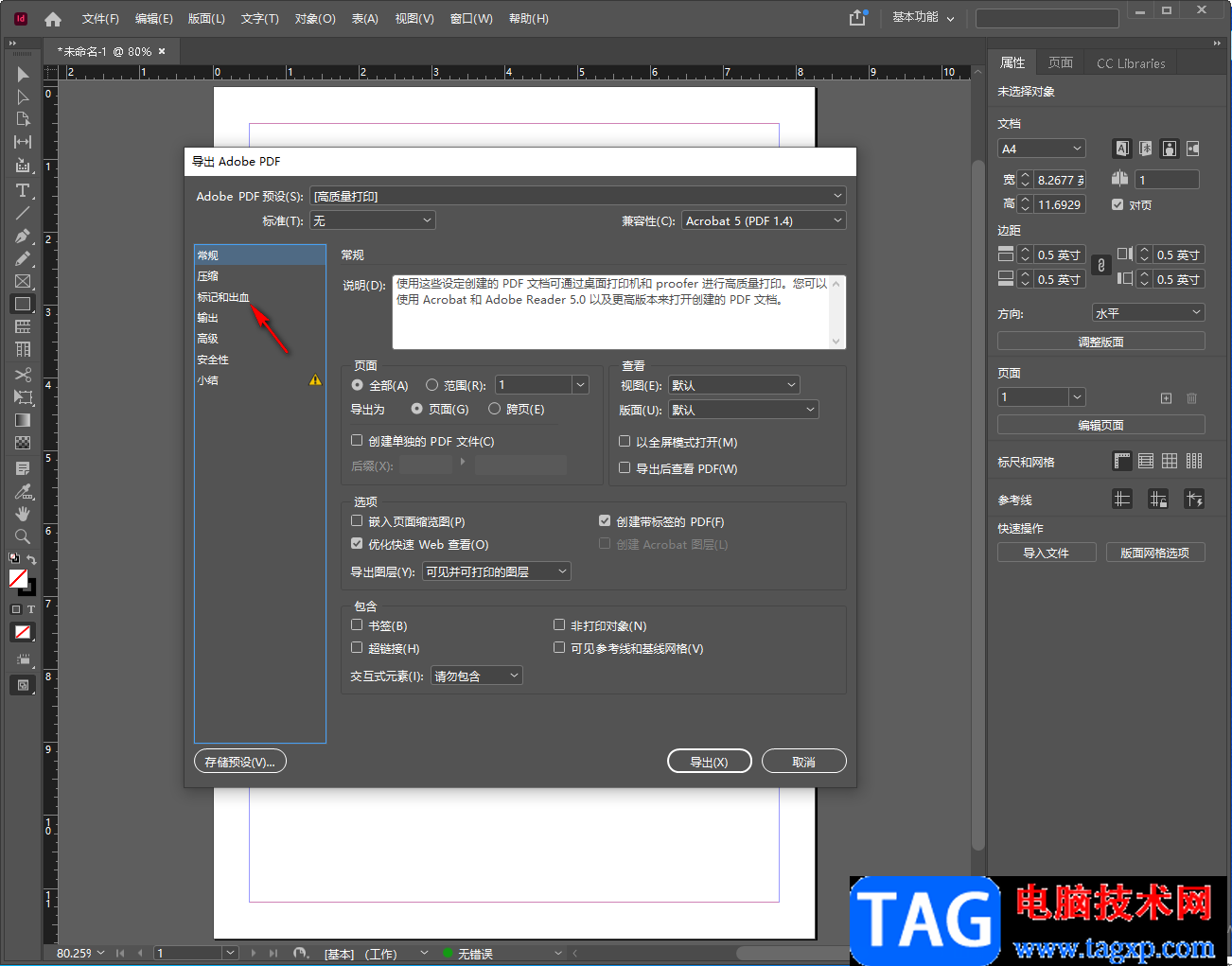
Task: Click the add page icon in Properties panel
Action: pyautogui.click(x=1166, y=398)
